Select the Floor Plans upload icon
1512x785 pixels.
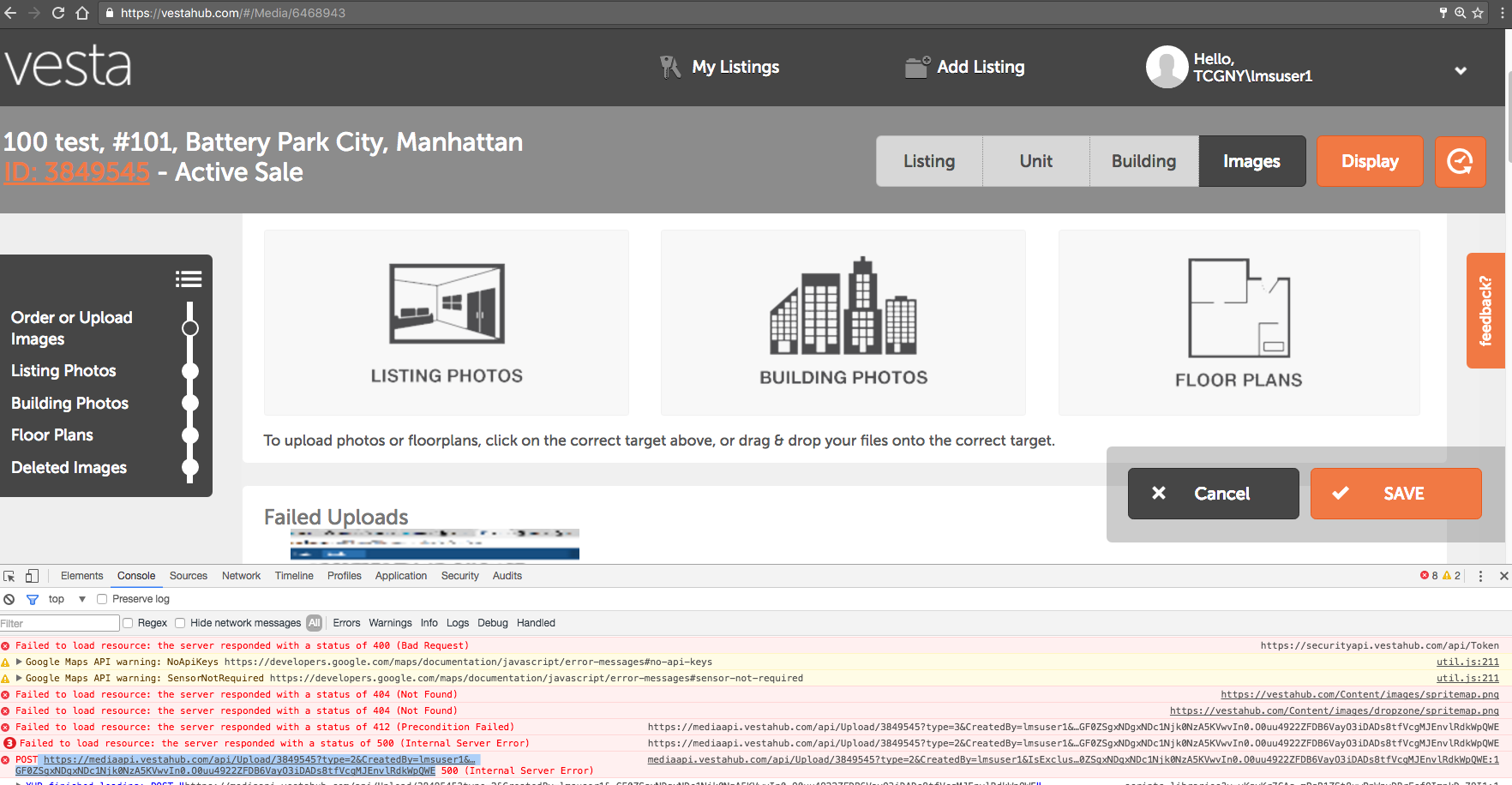pyautogui.click(x=1239, y=309)
